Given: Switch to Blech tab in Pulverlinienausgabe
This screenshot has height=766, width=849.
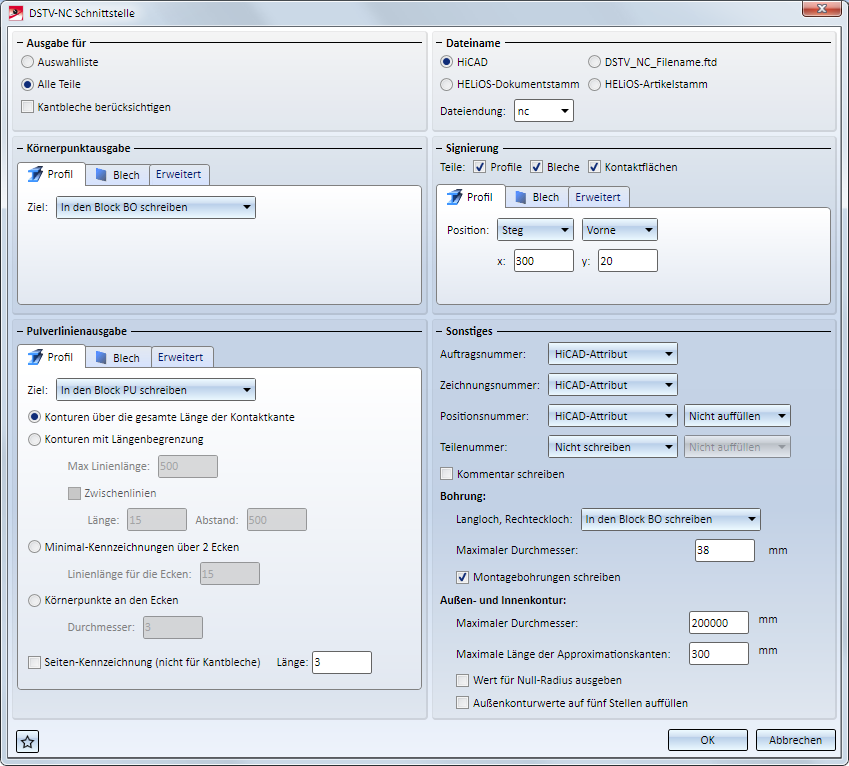Looking at the screenshot, I should tap(118, 358).
